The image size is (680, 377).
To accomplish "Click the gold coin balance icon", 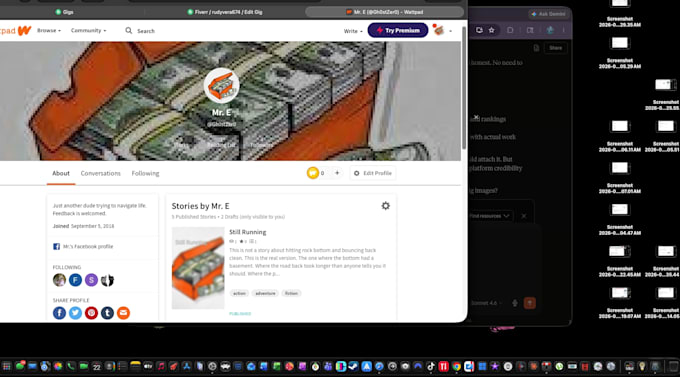I will click(x=313, y=173).
